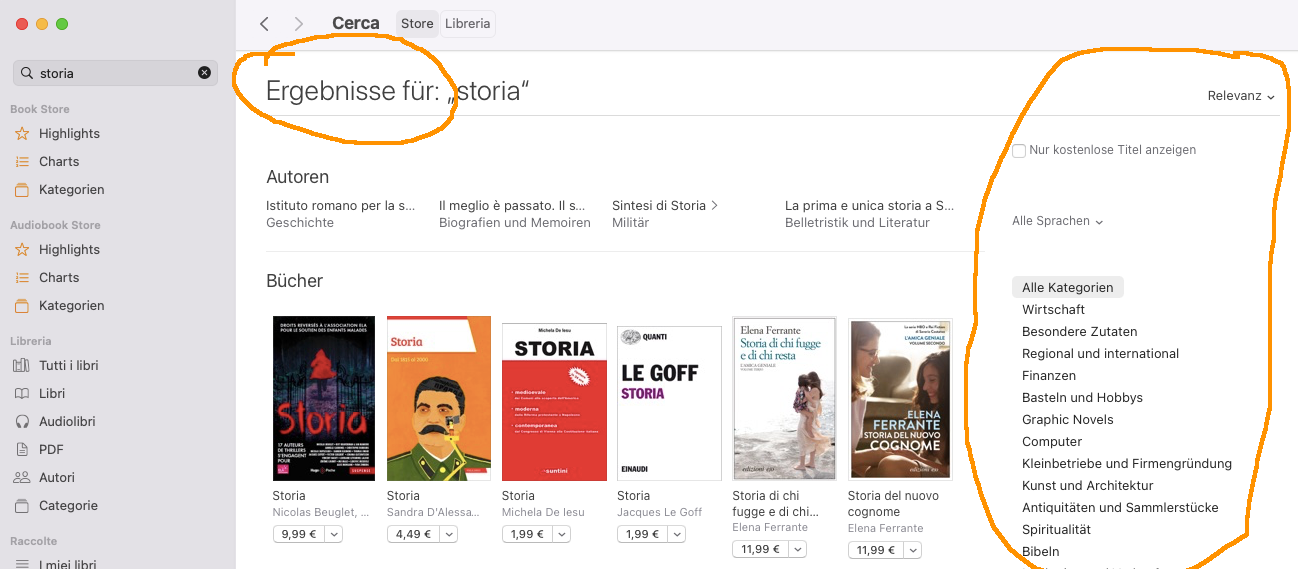
Task: Buy Storia del nuovo cognome for 11,99 €
Action: (x=876, y=549)
